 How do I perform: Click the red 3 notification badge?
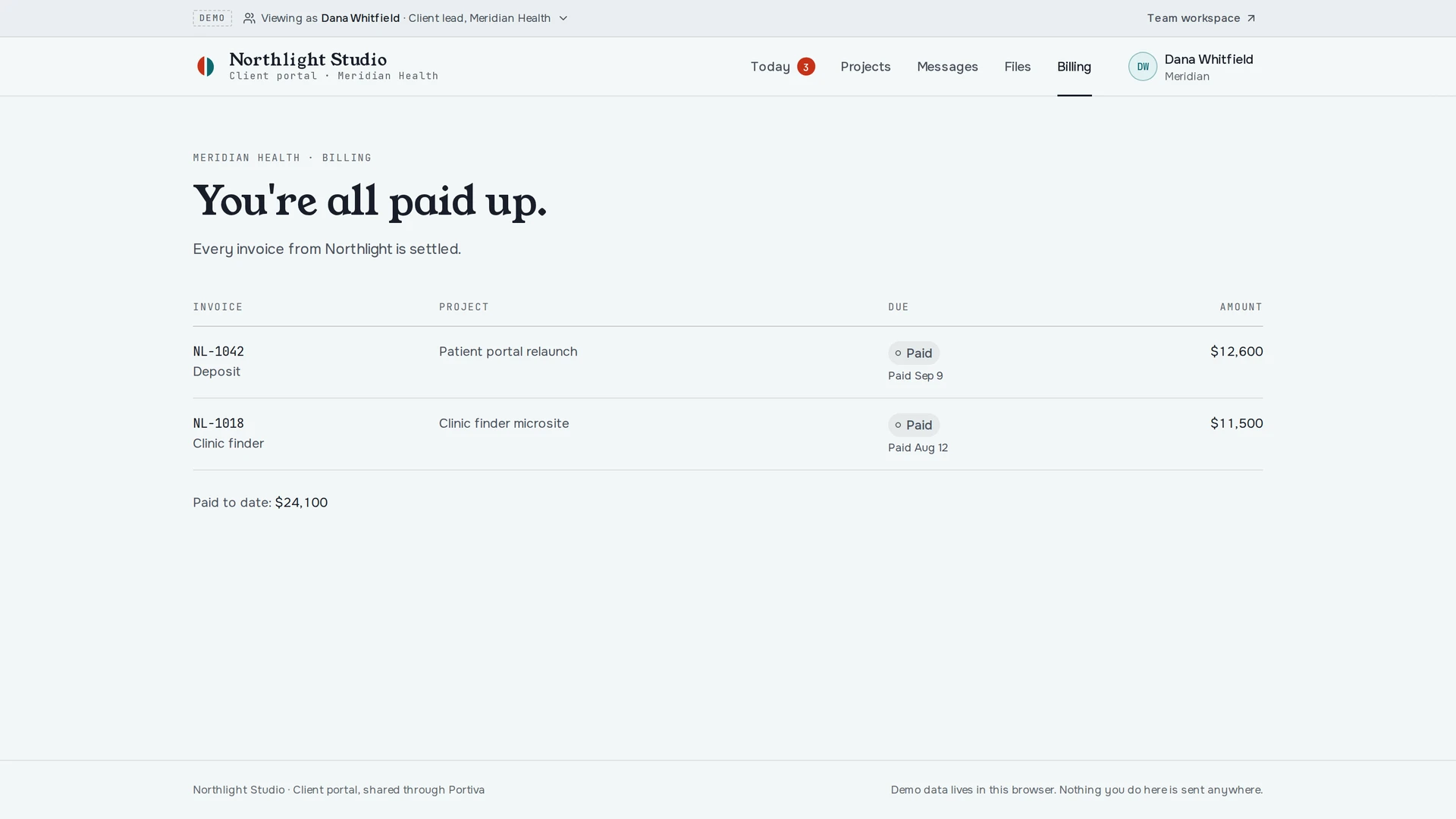805,67
